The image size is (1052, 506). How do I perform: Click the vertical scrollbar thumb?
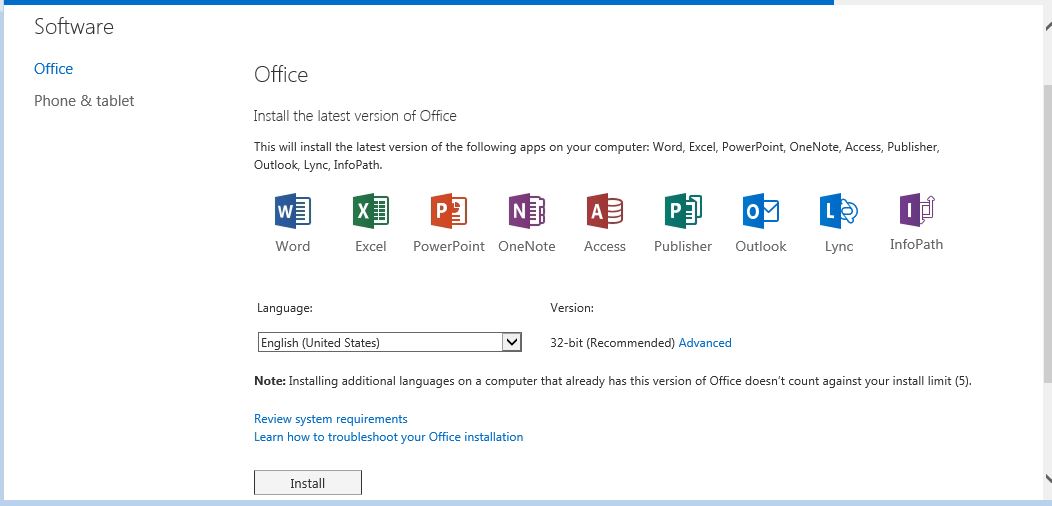click(1047, 232)
